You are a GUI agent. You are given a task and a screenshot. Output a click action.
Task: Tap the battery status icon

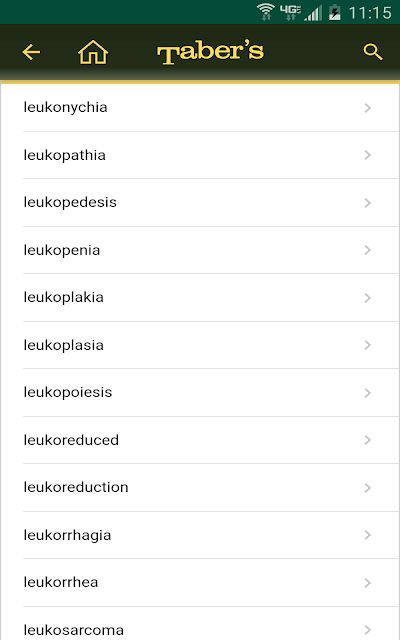coord(335,12)
